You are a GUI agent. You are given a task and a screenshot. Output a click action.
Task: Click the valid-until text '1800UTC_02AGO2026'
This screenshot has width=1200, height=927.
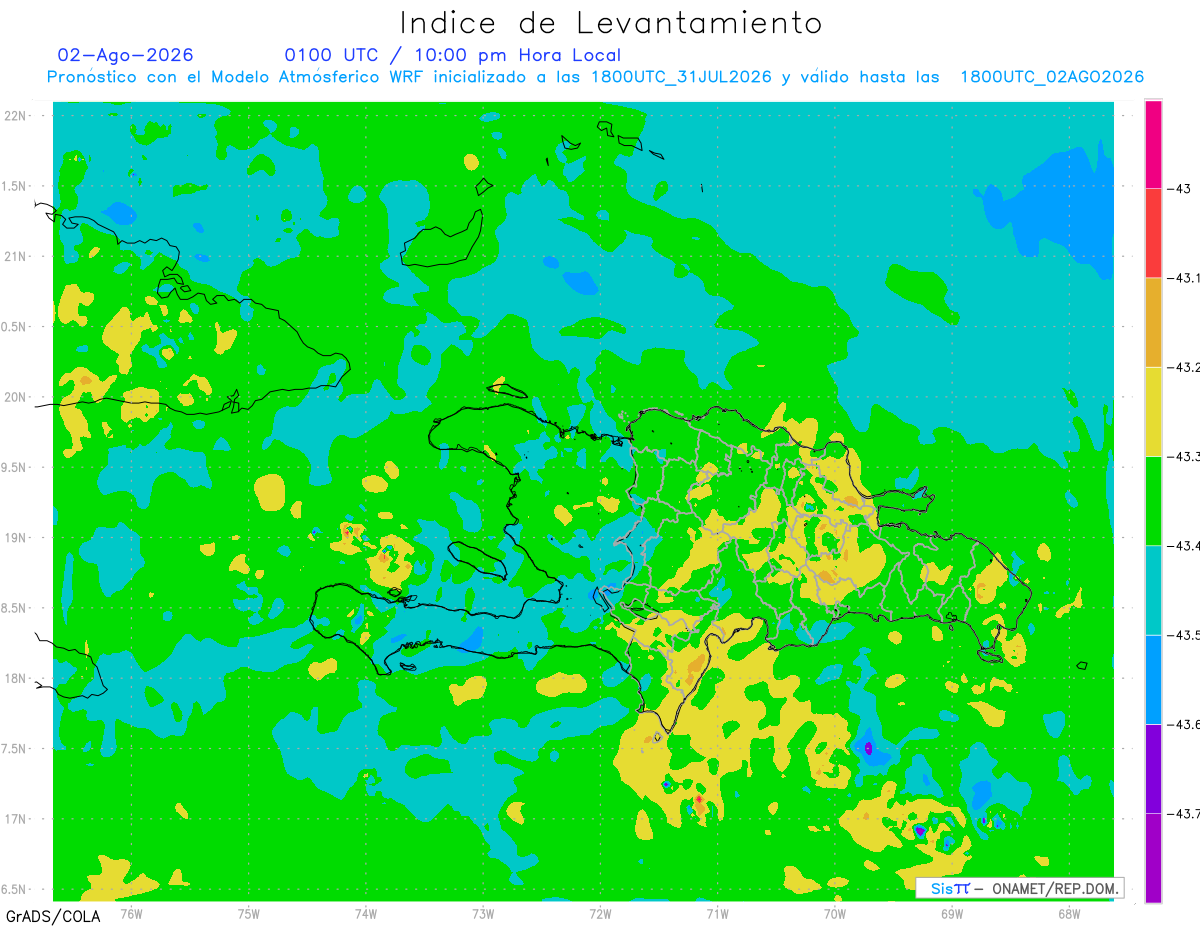click(x=1052, y=77)
